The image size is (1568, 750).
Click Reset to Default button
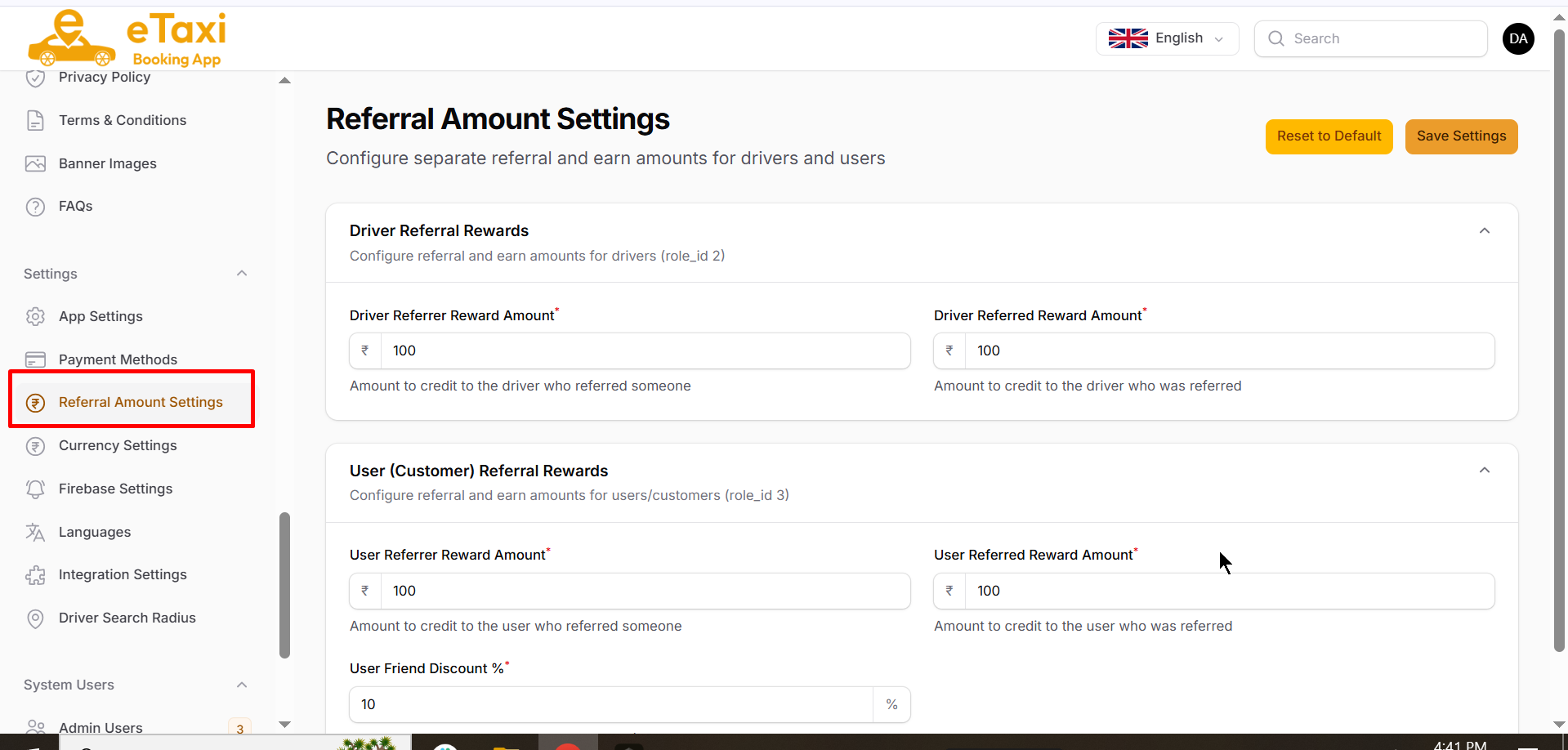(x=1329, y=136)
